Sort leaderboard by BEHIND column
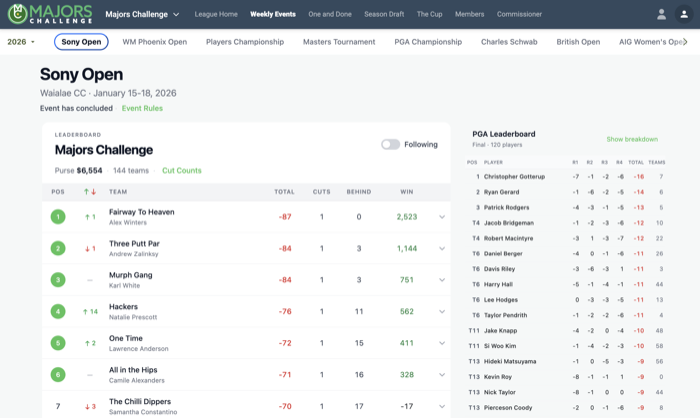The width and height of the screenshot is (700, 418). (x=359, y=192)
